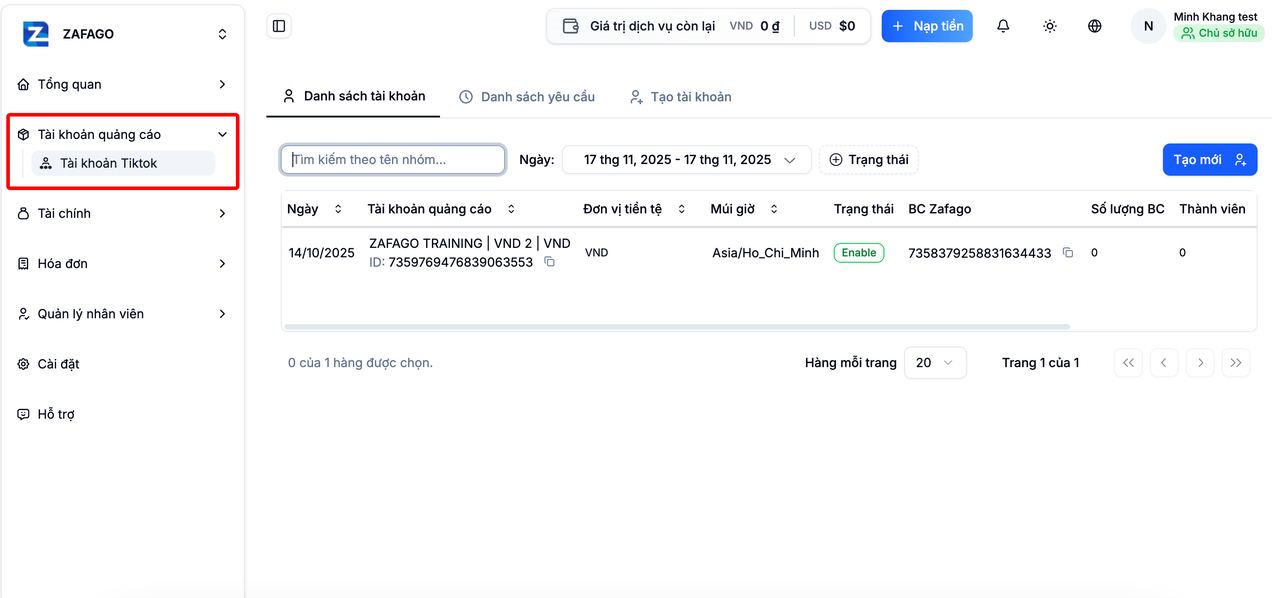Open the N user avatar
This screenshot has height=598, width=1280.
tap(1148, 26)
